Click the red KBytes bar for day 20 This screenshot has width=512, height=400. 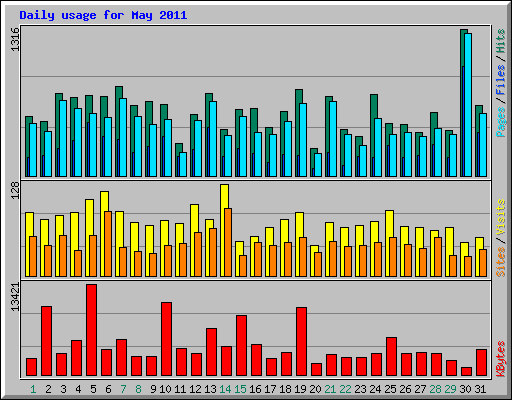pyautogui.click(x=316, y=370)
